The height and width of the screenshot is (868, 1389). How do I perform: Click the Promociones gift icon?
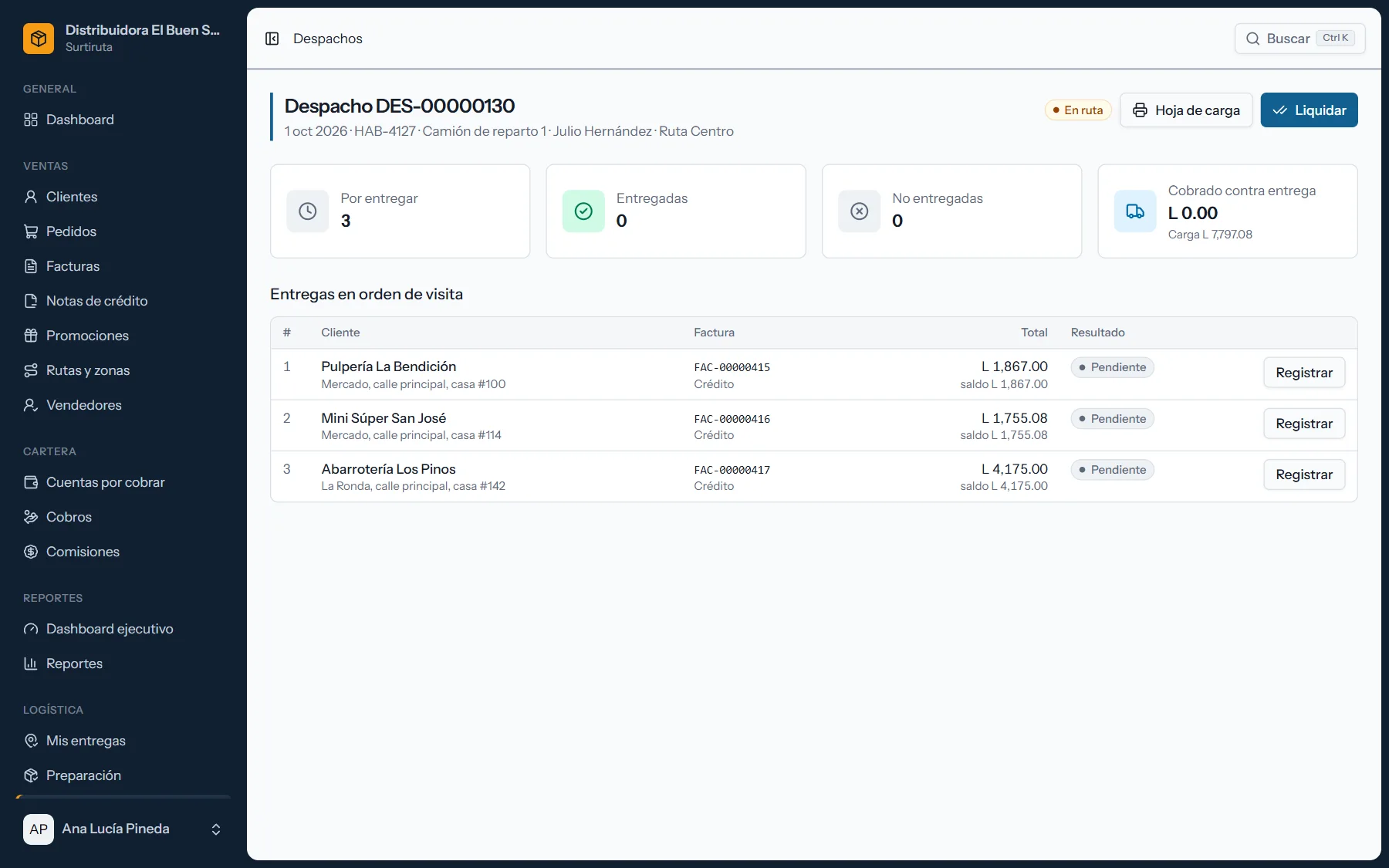(x=31, y=336)
